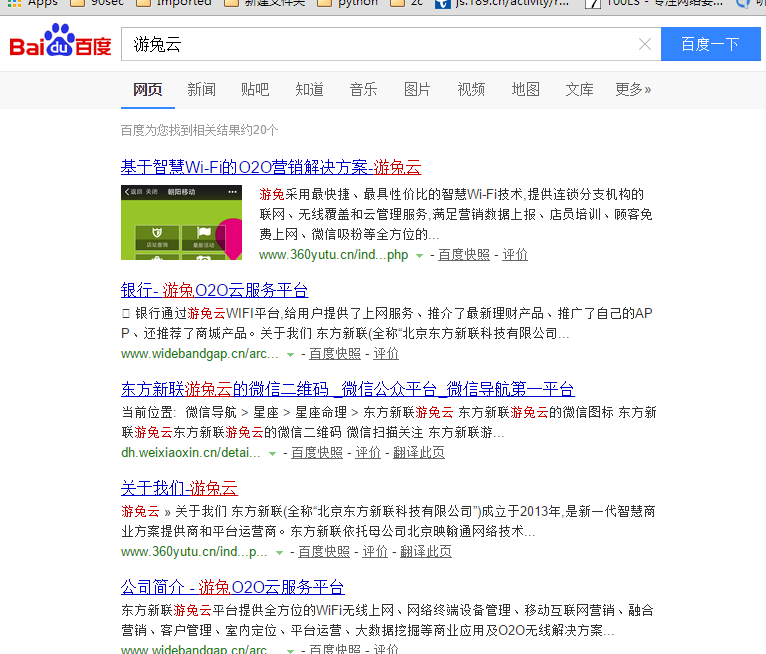Open result 公司简介 - 游兔O2O云服务平台
This screenshot has height=654, width=766.
tap(233, 587)
